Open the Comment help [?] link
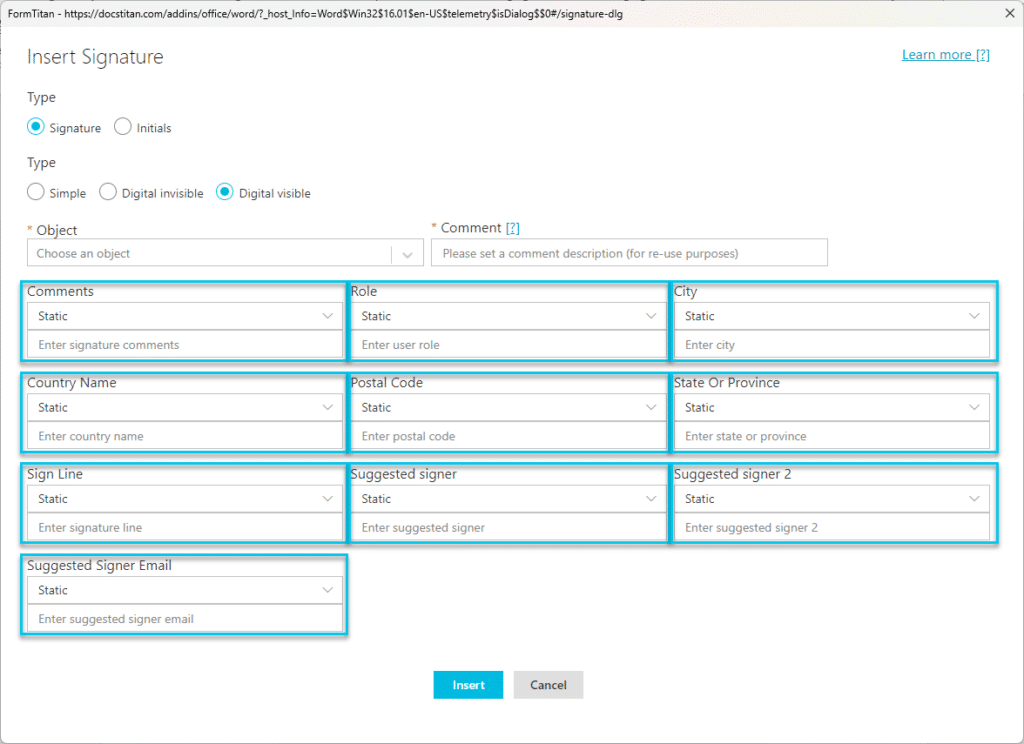 512,229
